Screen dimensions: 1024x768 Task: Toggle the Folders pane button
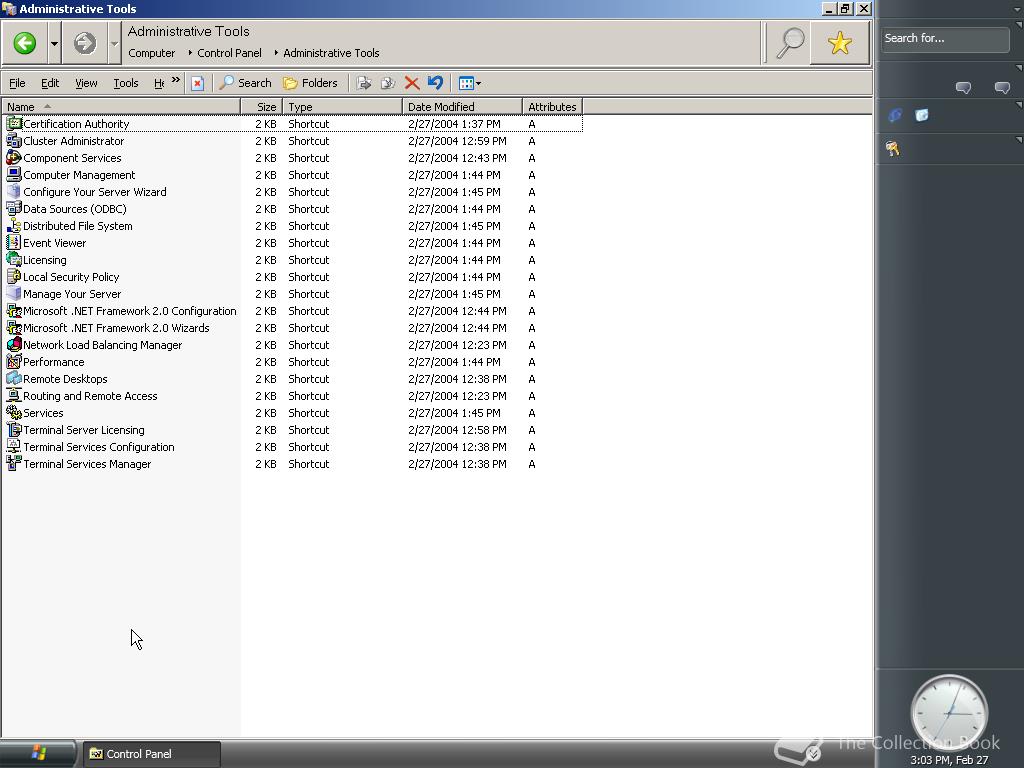click(x=310, y=83)
